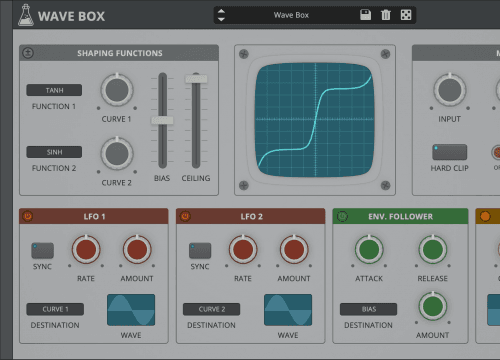Open LFO 1 destination dropdown showing Curve 1

[55, 309]
